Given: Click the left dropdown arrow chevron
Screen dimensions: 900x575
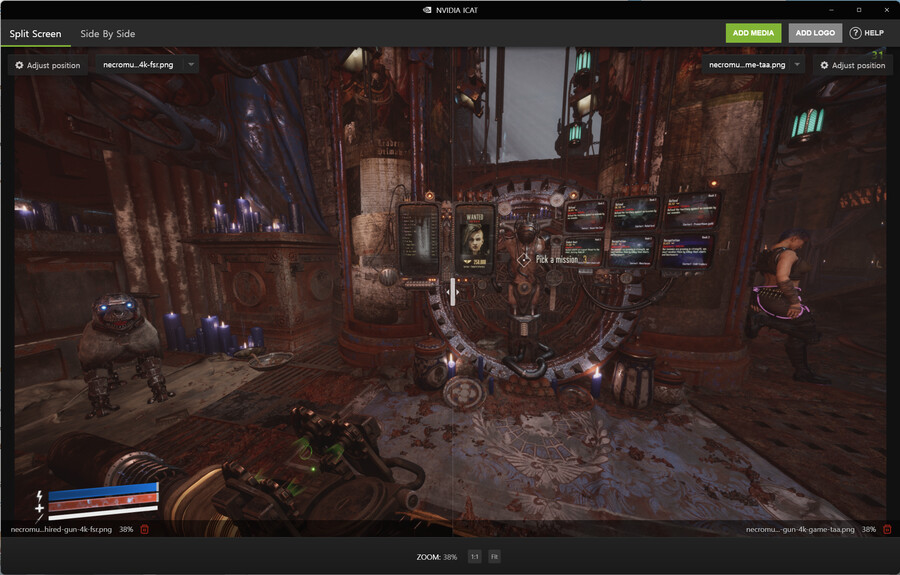Looking at the screenshot, I should coord(191,65).
